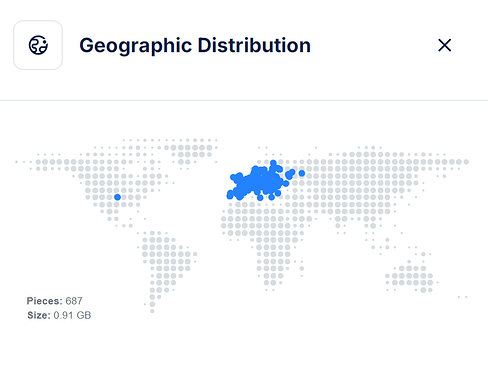Click the Madagascar dots east of Africa
The width and height of the screenshot is (488, 375).
pyautogui.click(x=302, y=268)
